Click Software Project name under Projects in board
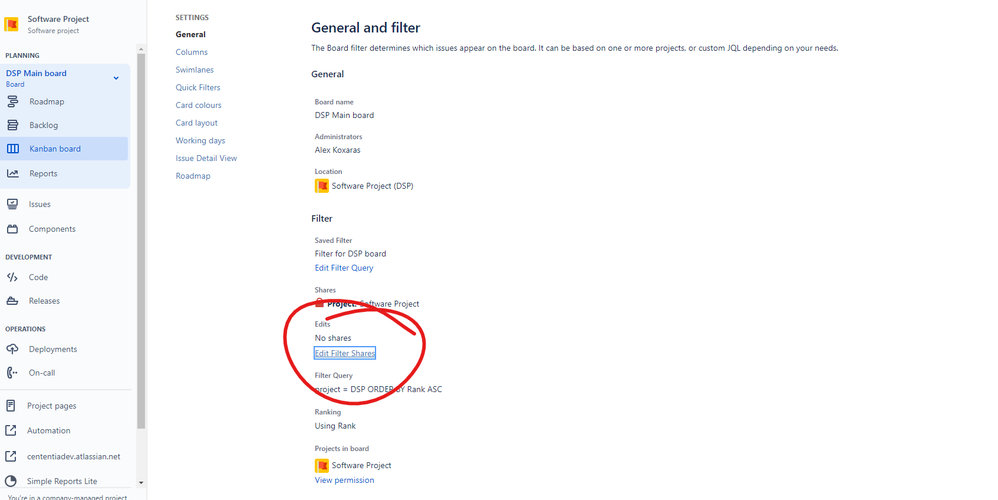 [362, 465]
